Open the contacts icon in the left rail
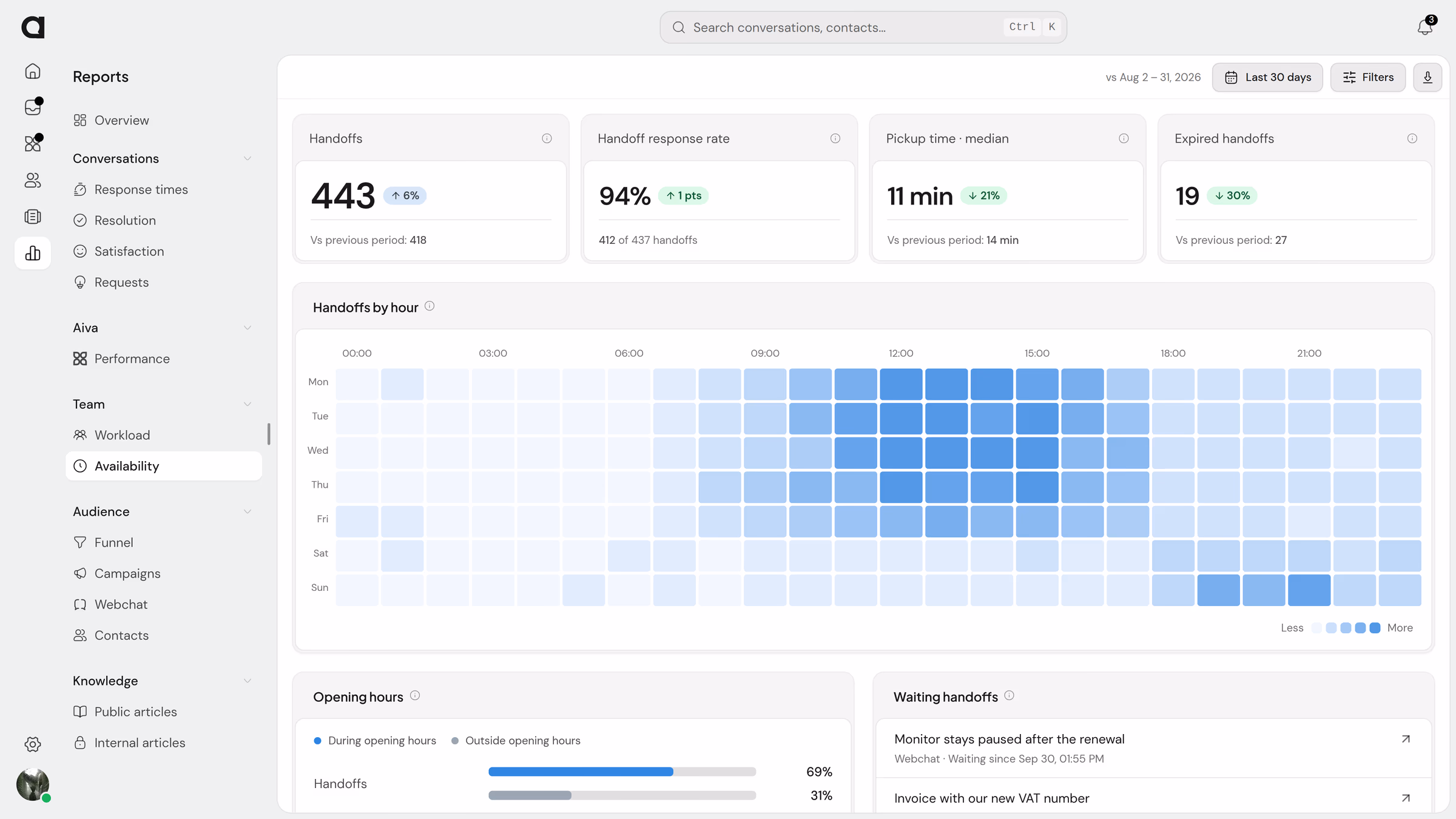The height and width of the screenshot is (819, 1456). coord(33,180)
